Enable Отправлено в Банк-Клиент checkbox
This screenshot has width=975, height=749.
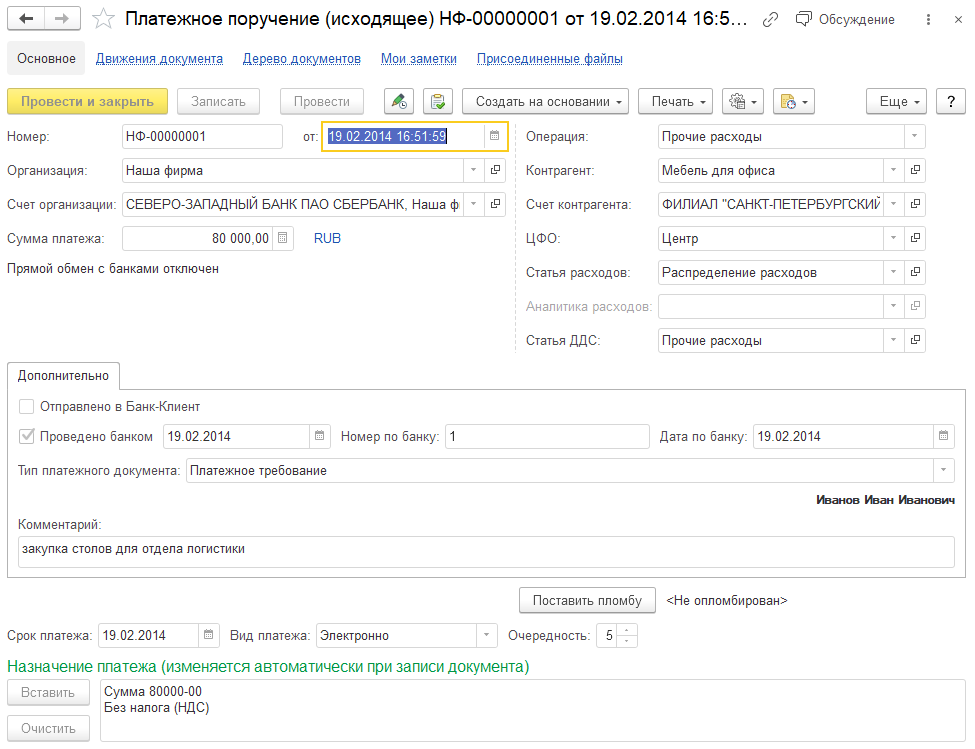coord(26,407)
